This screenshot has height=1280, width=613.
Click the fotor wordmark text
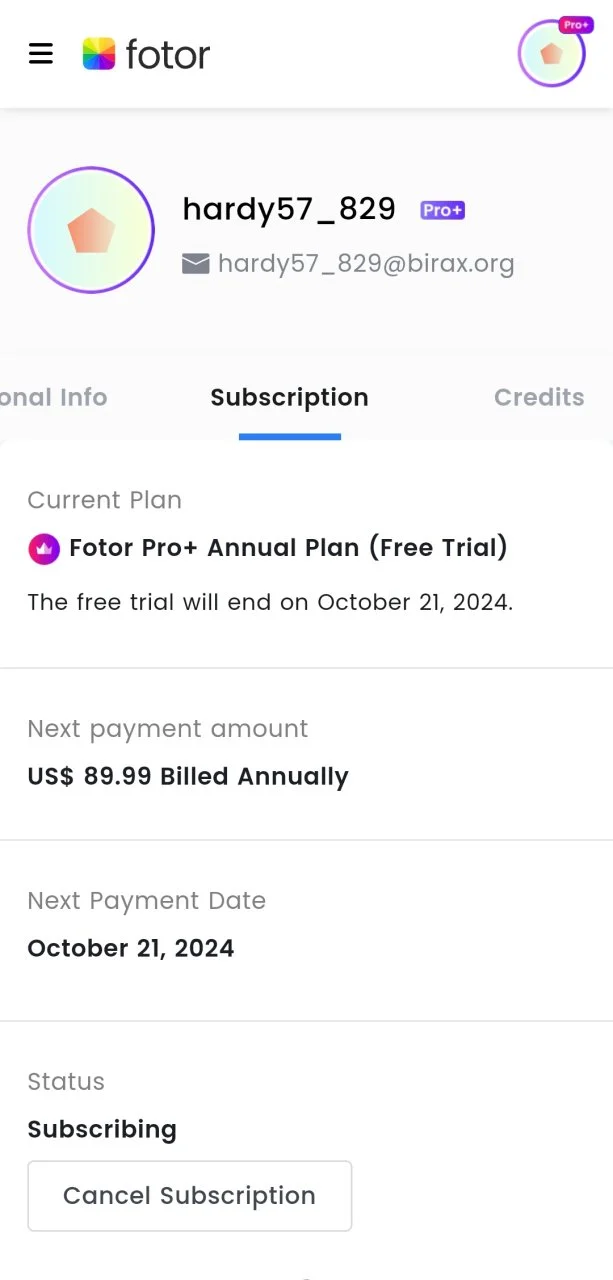click(168, 54)
